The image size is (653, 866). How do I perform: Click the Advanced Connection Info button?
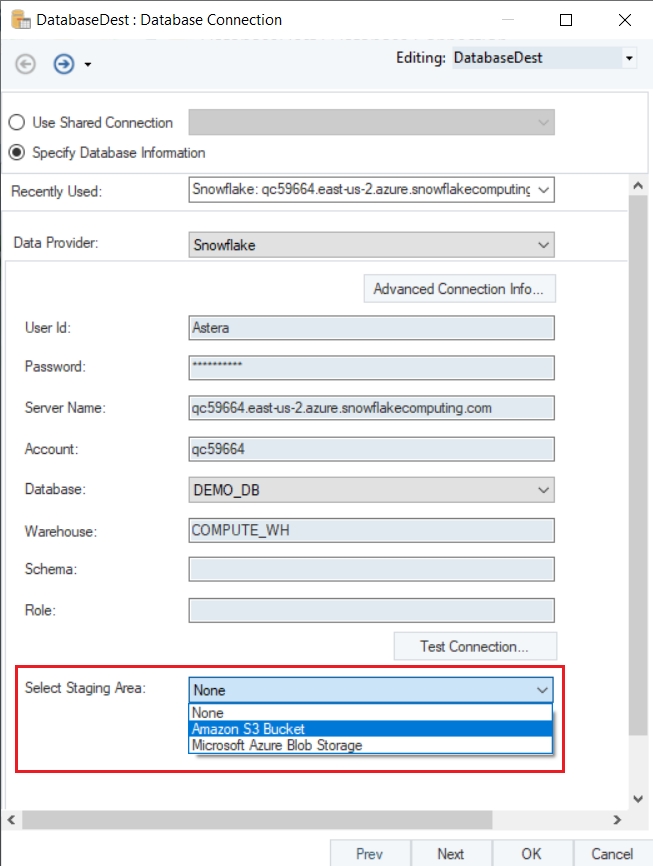[458, 289]
